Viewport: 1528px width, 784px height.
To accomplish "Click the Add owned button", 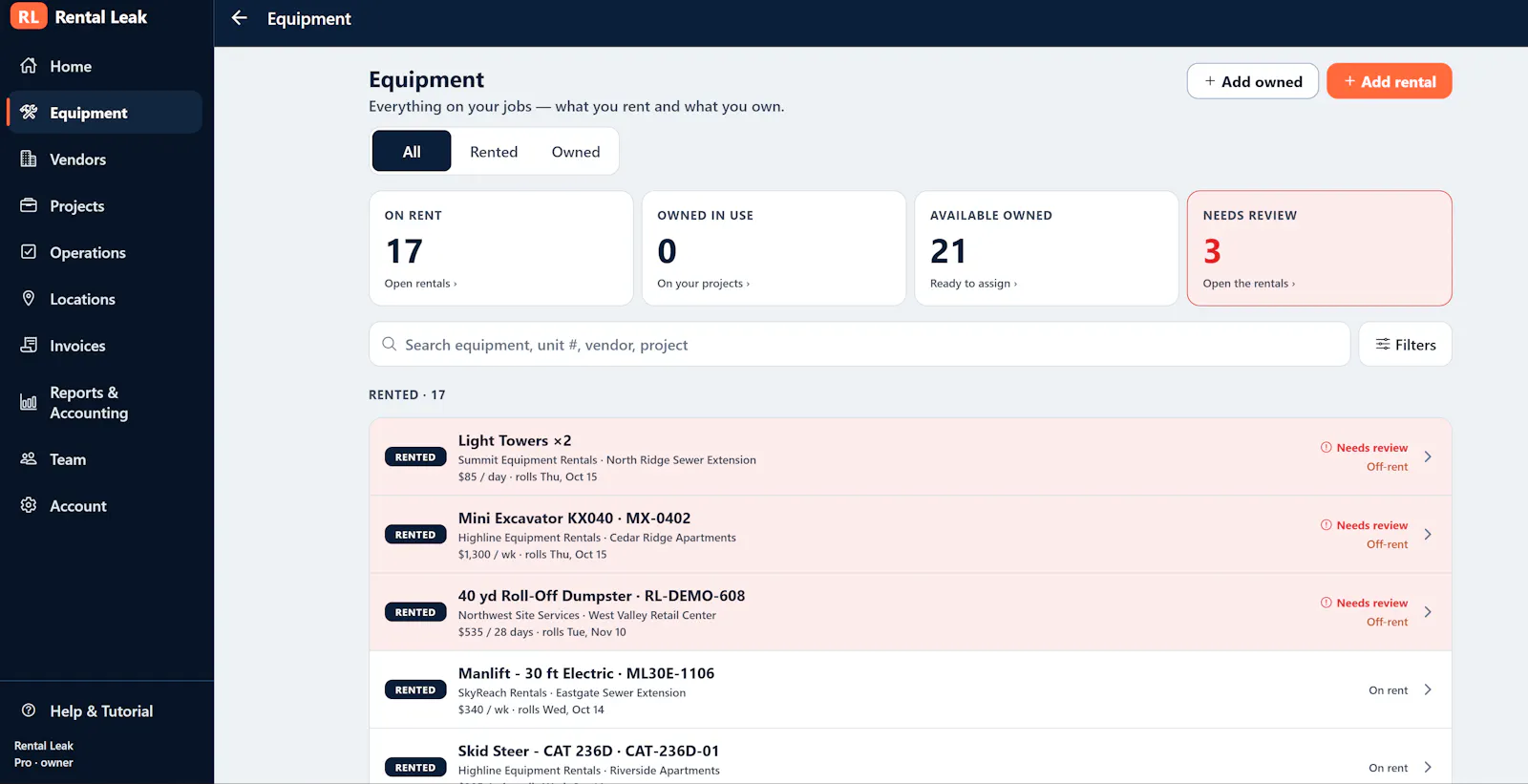I will pos(1253,81).
